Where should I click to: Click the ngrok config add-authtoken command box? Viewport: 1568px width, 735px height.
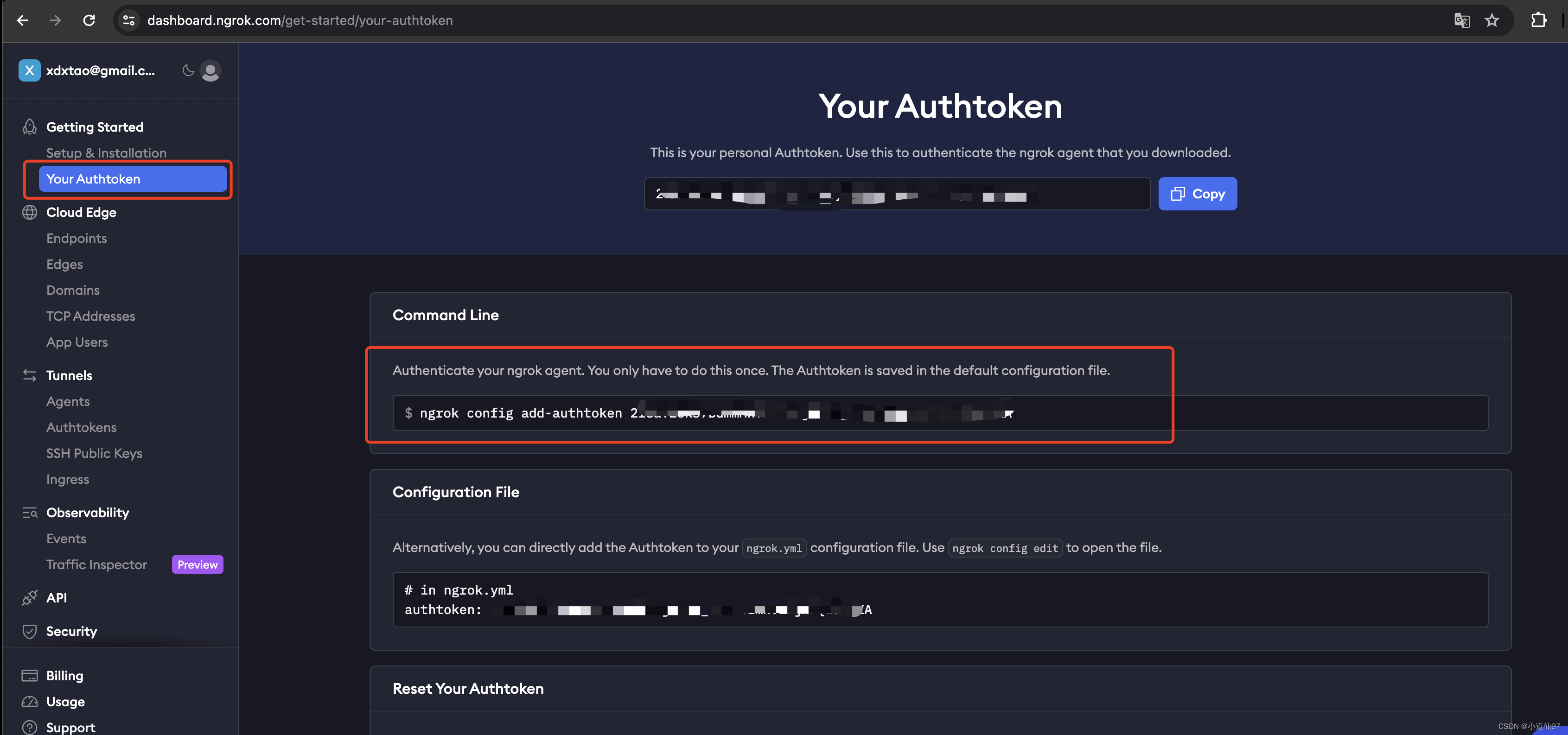[x=940, y=412]
